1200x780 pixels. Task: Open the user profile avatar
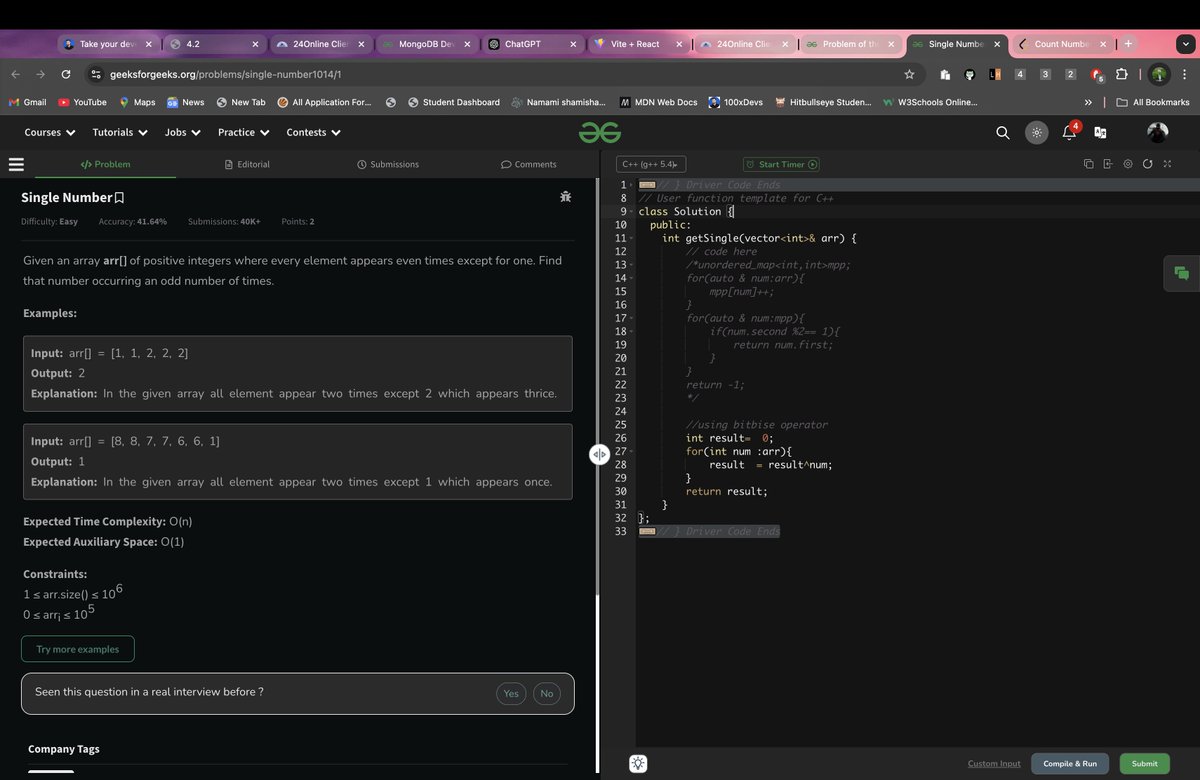pyautogui.click(x=1157, y=132)
